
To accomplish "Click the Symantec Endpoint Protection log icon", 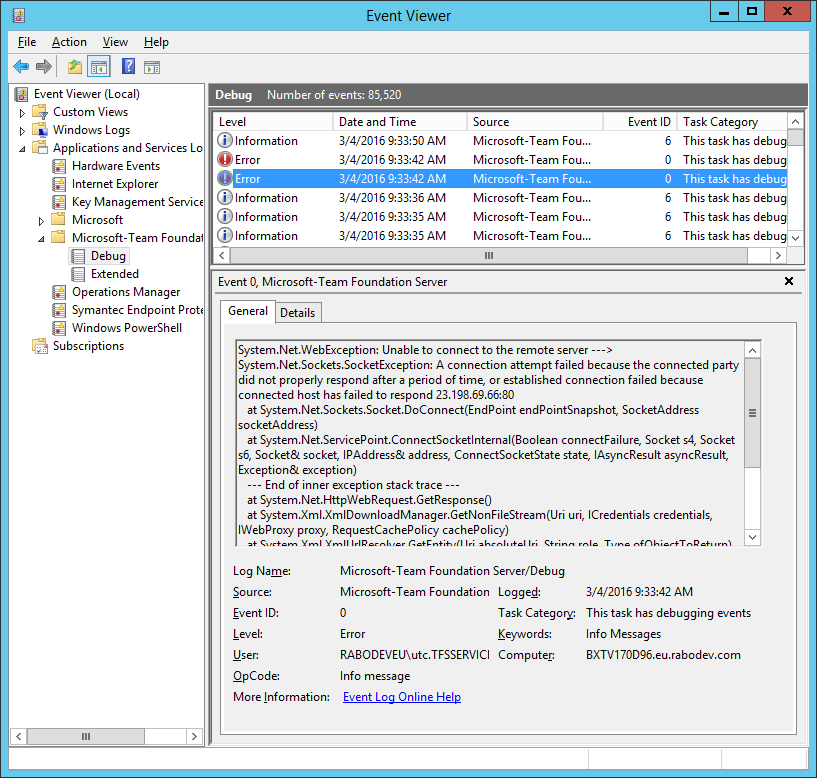I will coord(59,310).
